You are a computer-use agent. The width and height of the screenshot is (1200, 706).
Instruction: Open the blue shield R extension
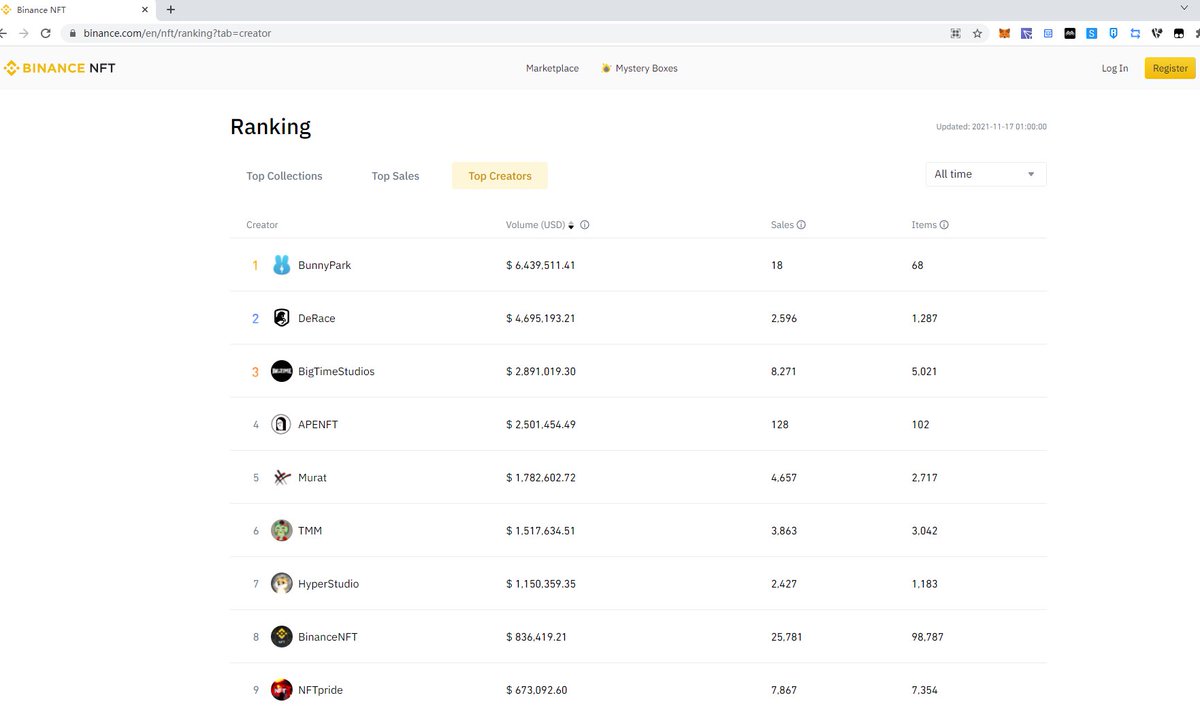[x=1113, y=33]
